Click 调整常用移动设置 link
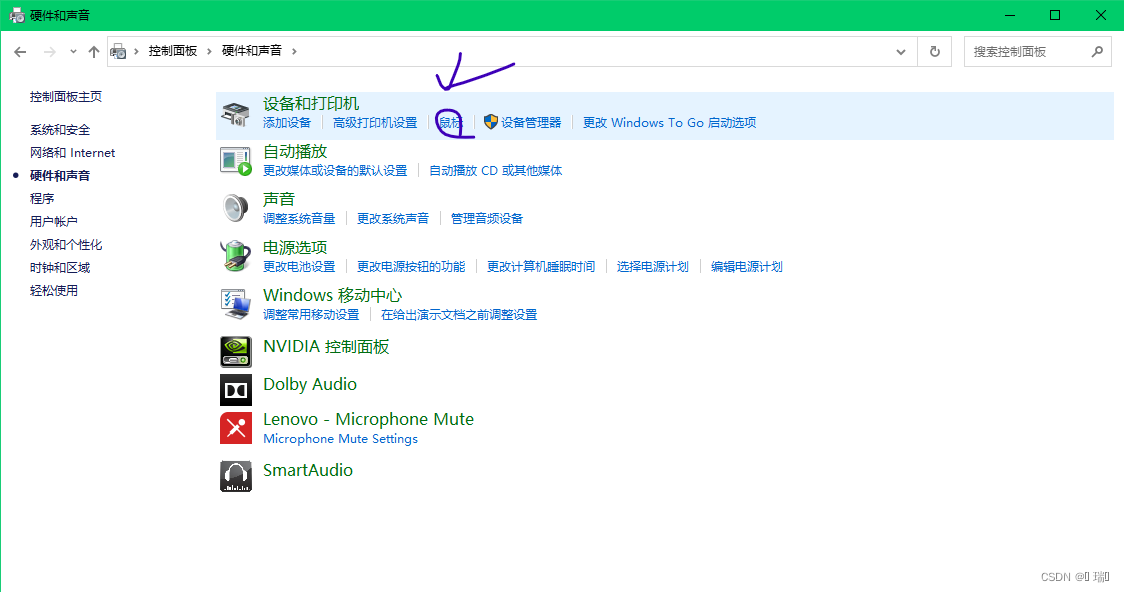1124x592 pixels. [x=311, y=315]
